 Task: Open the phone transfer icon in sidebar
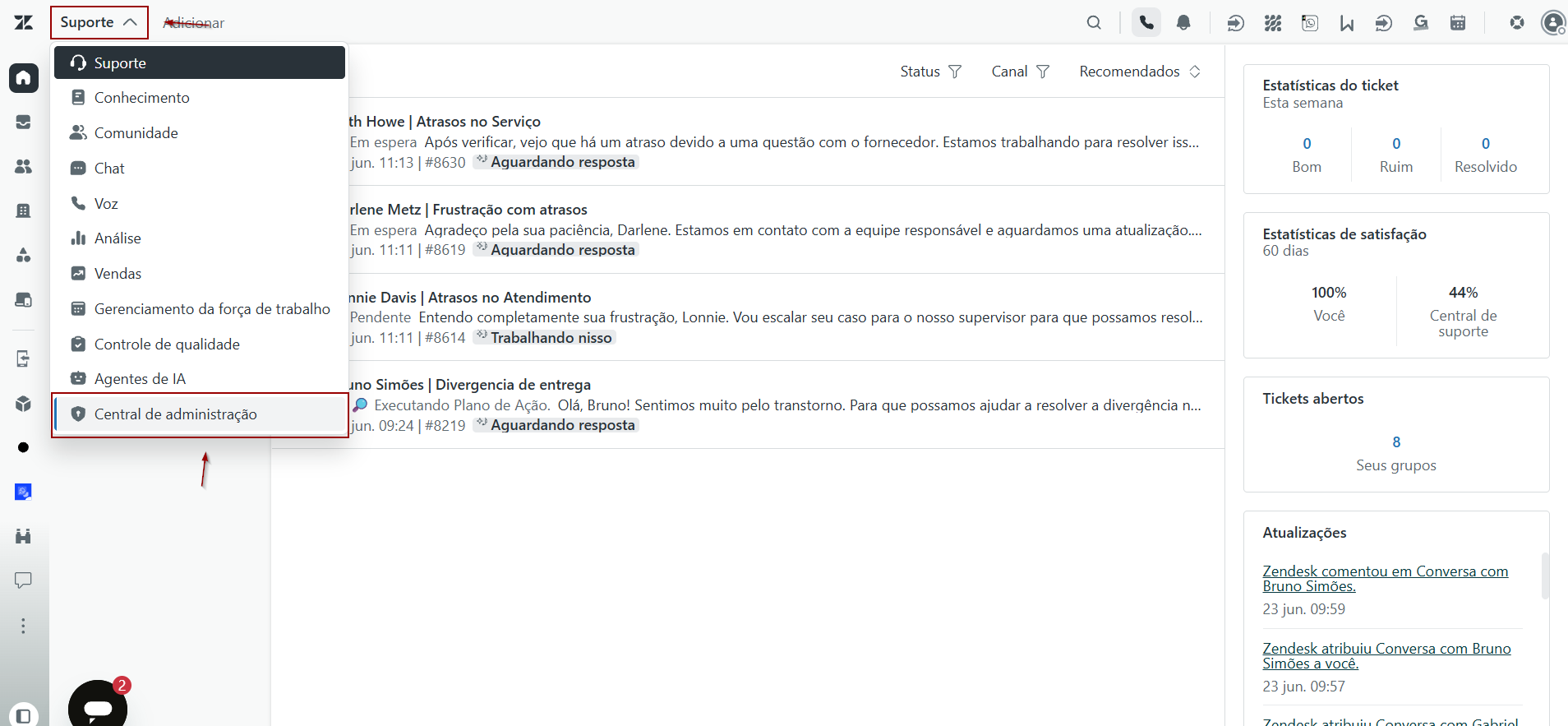click(x=24, y=358)
